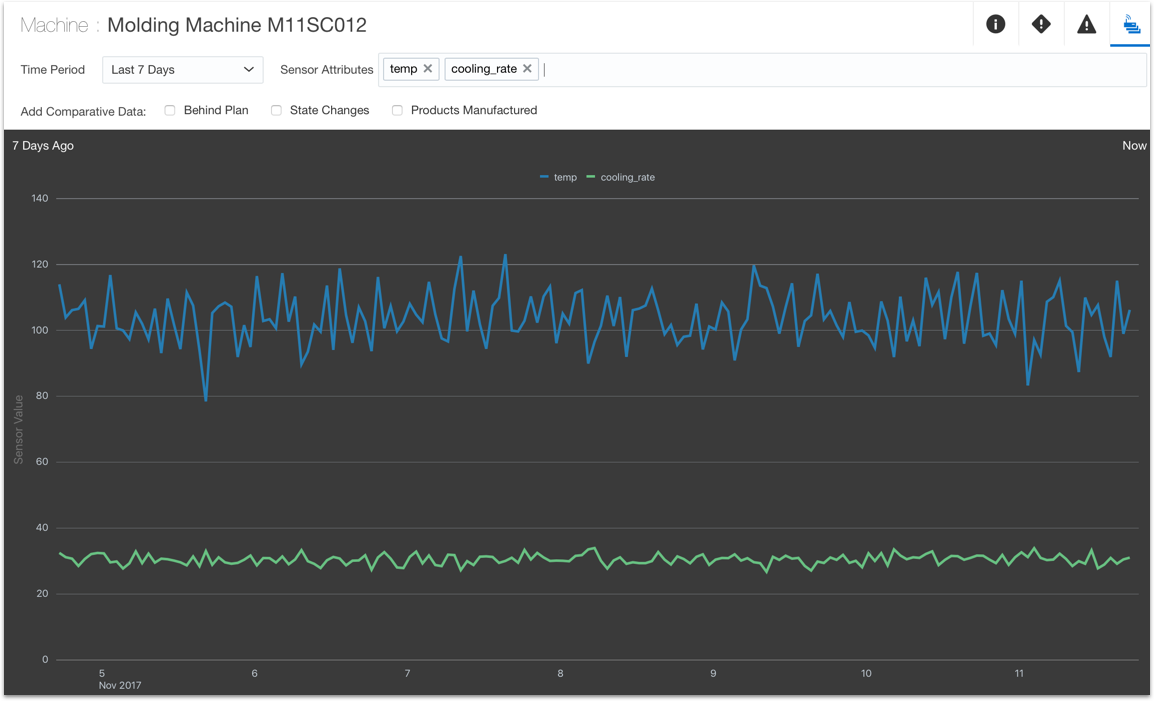Click the day 6 x-axis label
The height and width of the screenshot is (701, 1154).
click(x=255, y=674)
